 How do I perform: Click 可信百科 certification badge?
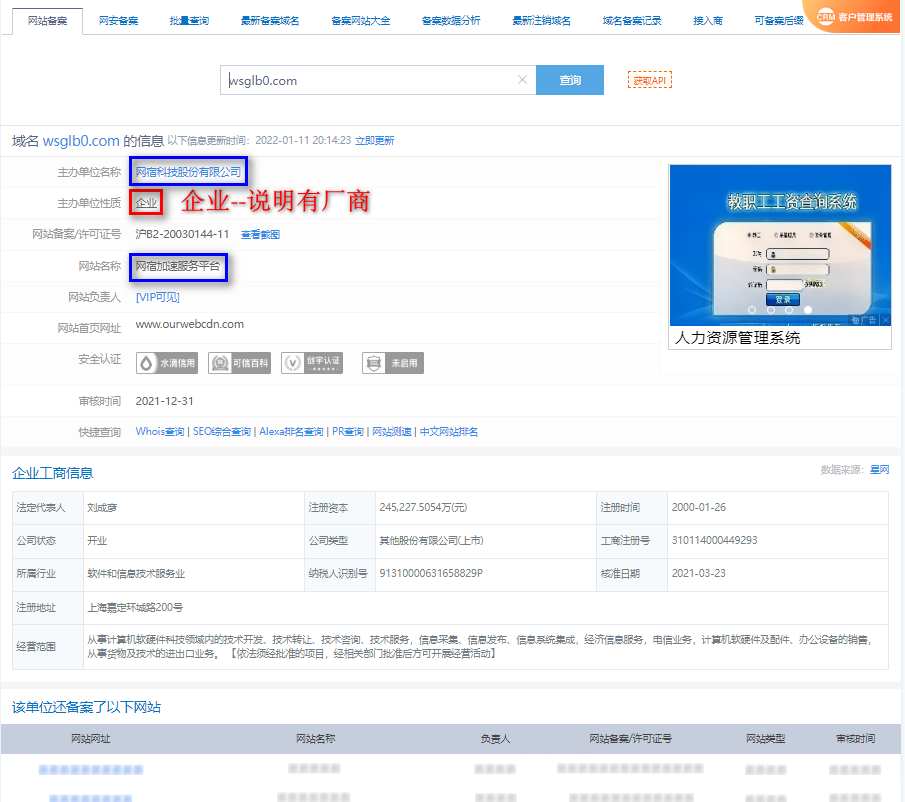(240, 363)
